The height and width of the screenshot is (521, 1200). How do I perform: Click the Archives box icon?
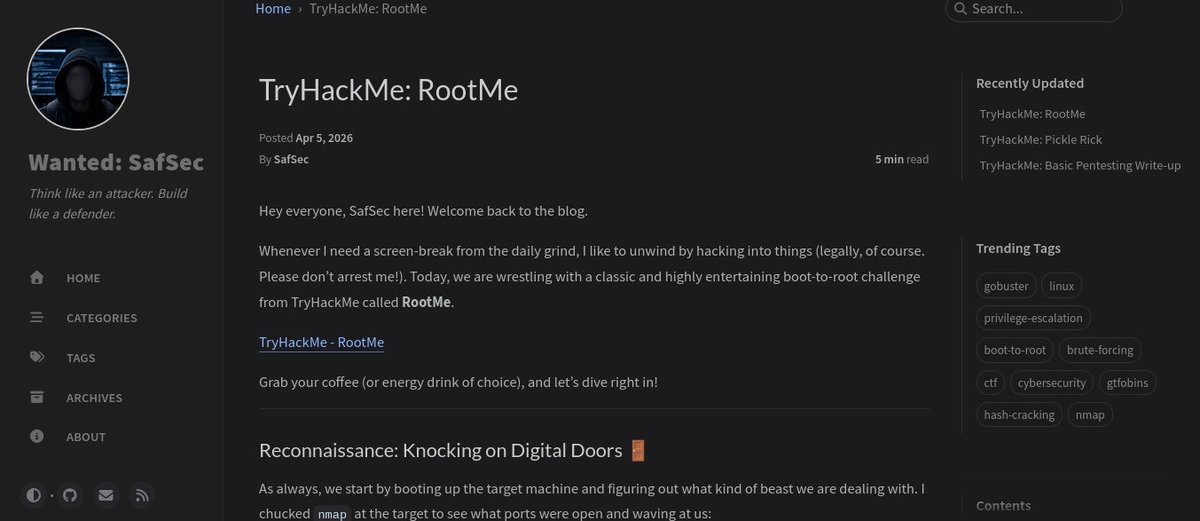pos(37,397)
